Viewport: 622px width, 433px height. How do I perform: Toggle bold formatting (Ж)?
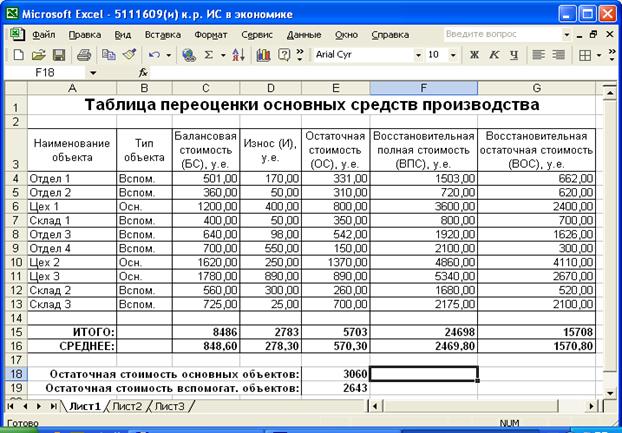point(474,55)
